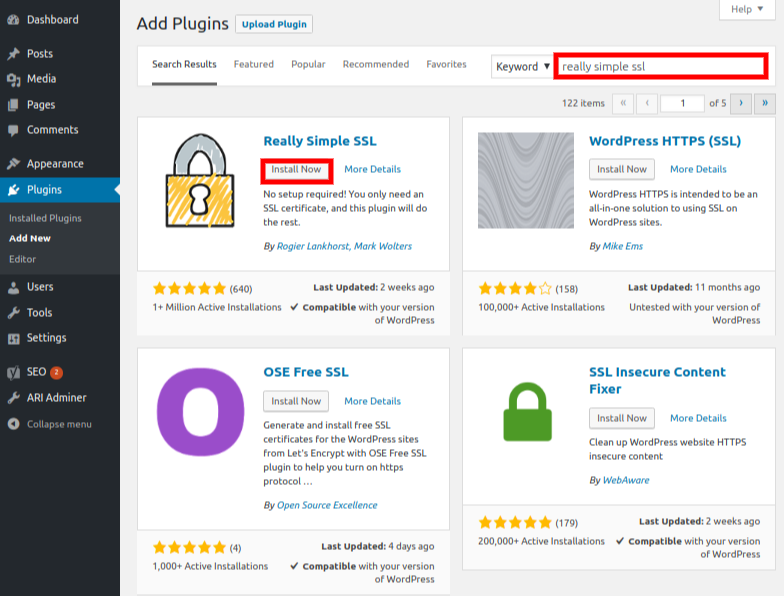Open the Keyword search type dropdown

[x=522, y=66]
